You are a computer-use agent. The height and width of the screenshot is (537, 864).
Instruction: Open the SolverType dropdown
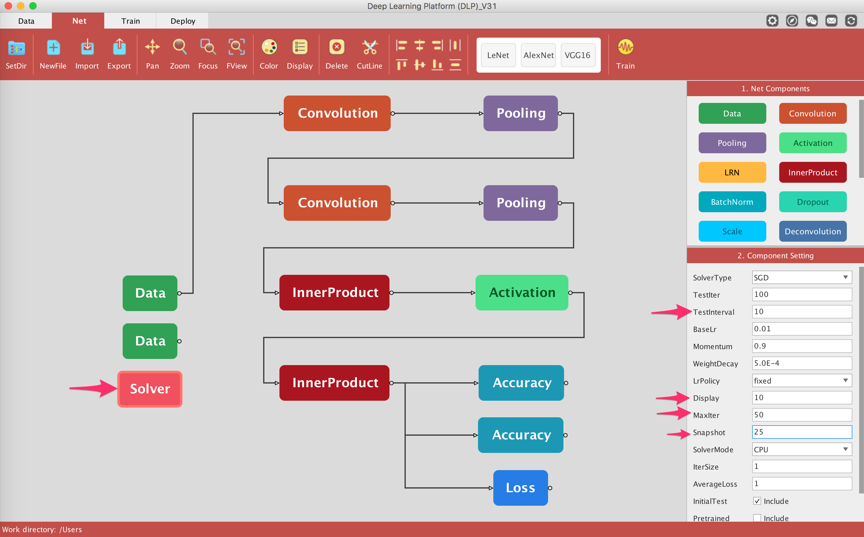[x=801, y=278]
